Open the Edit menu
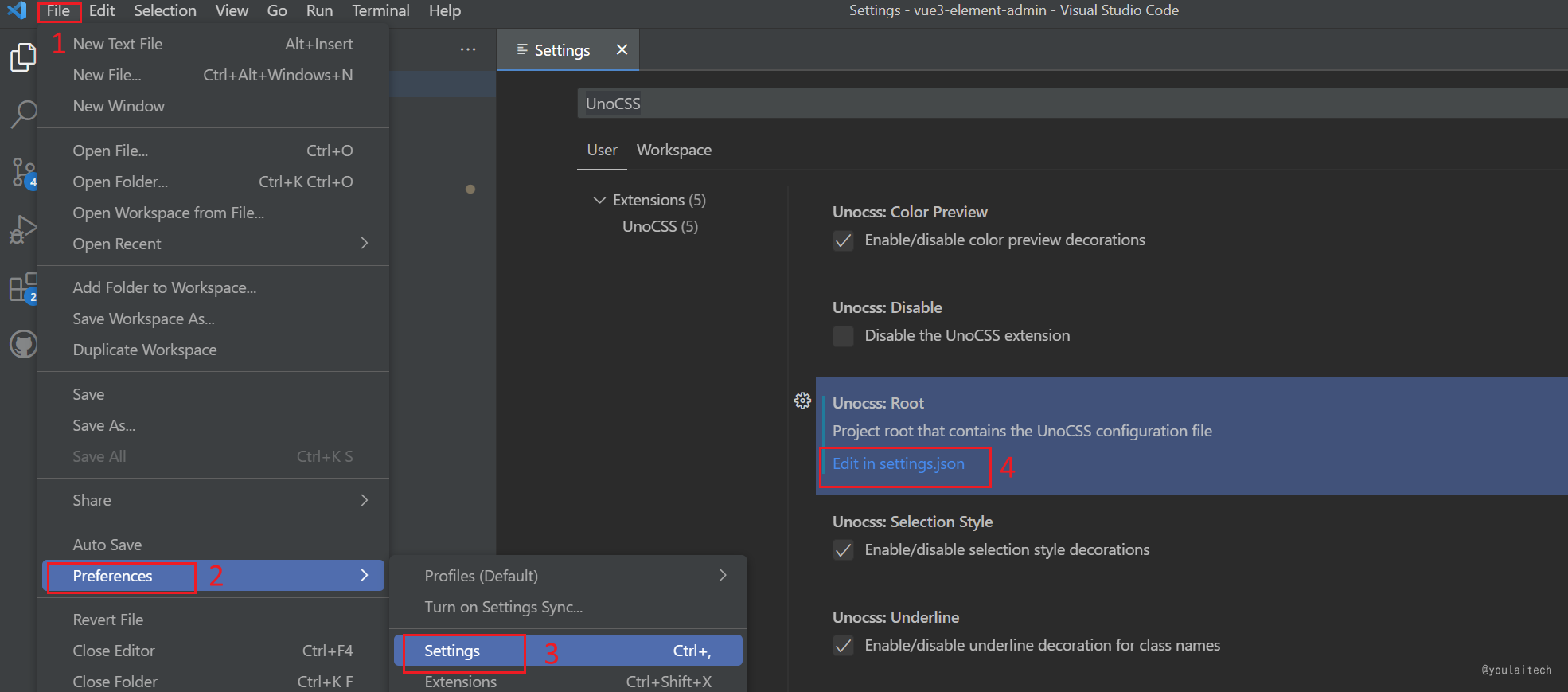The width and height of the screenshot is (1568, 692). [102, 10]
